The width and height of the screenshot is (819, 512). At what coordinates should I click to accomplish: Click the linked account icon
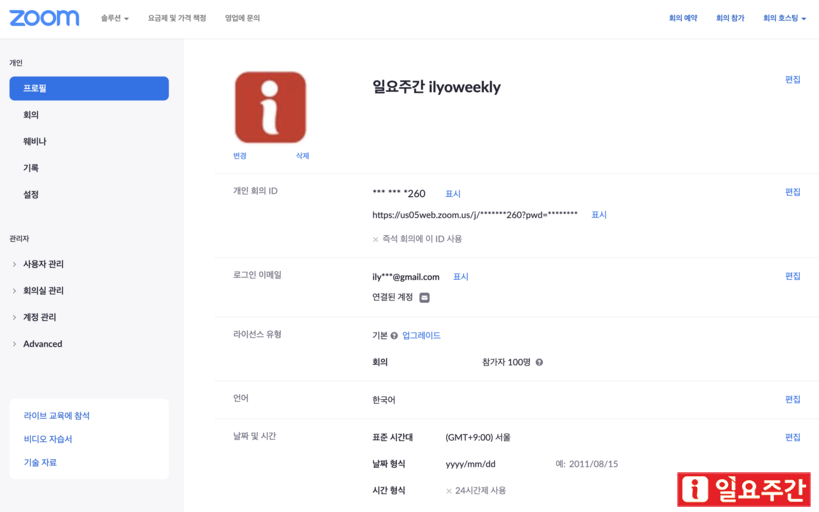click(424, 298)
